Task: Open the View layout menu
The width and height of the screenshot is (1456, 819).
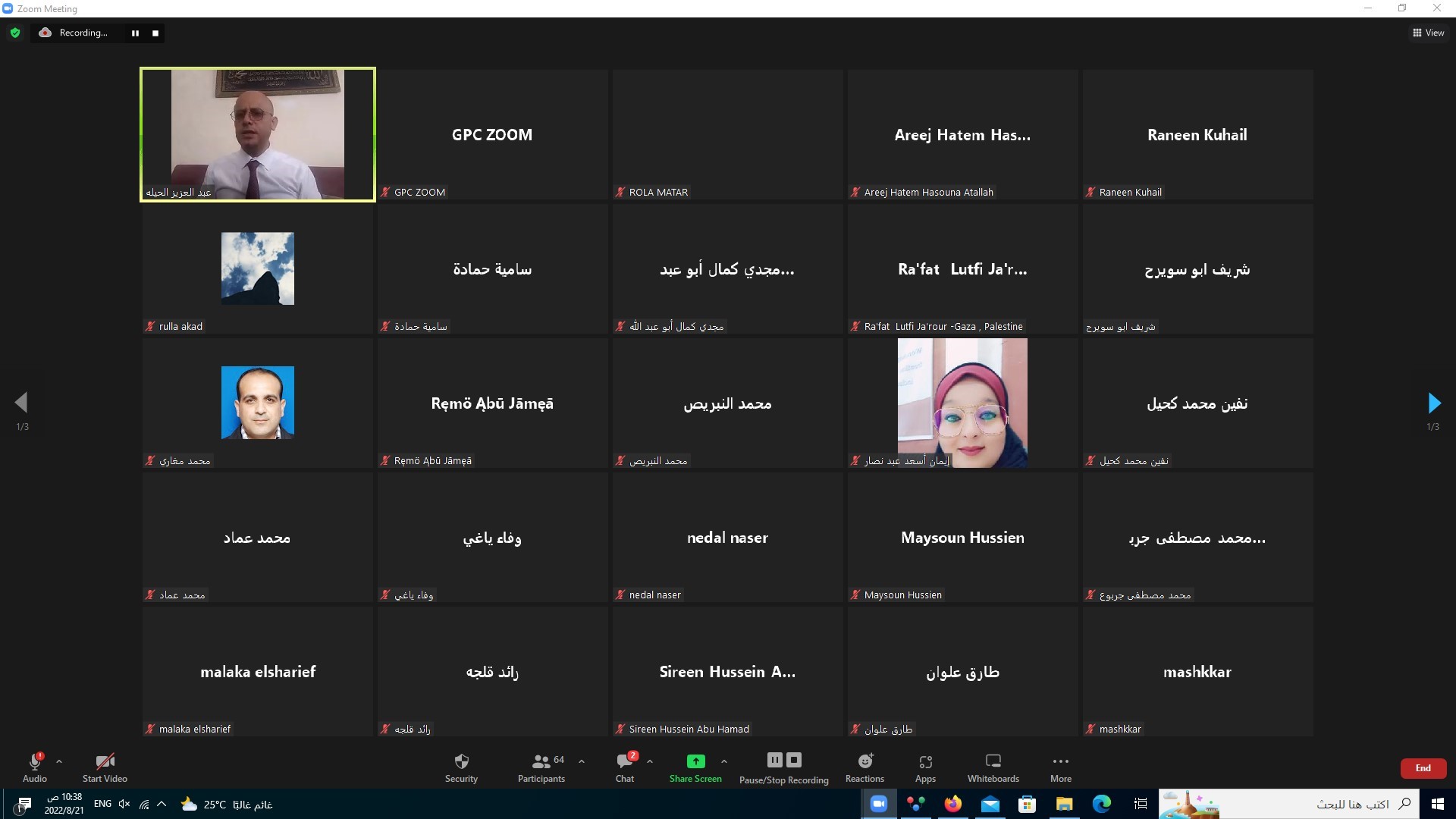Action: point(1428,33)
